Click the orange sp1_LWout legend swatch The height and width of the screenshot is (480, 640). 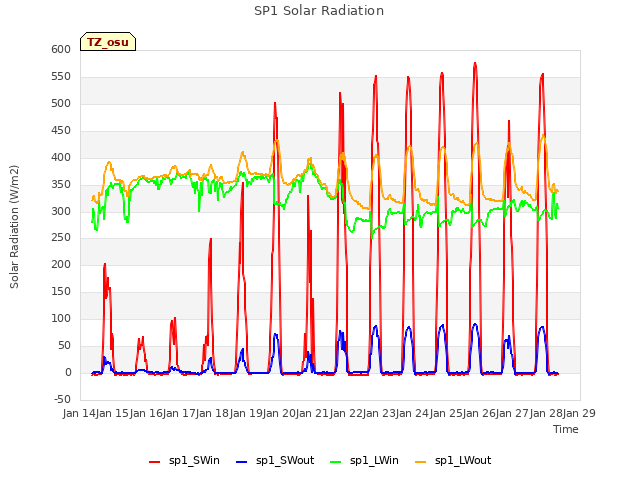point(420,462)
